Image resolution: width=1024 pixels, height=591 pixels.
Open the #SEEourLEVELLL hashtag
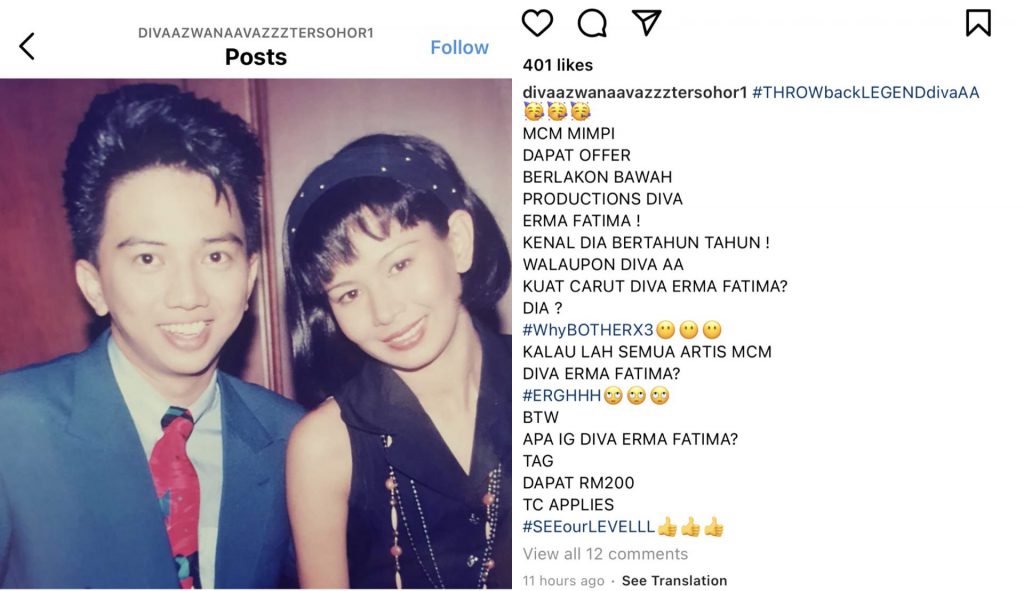[588, 527]
